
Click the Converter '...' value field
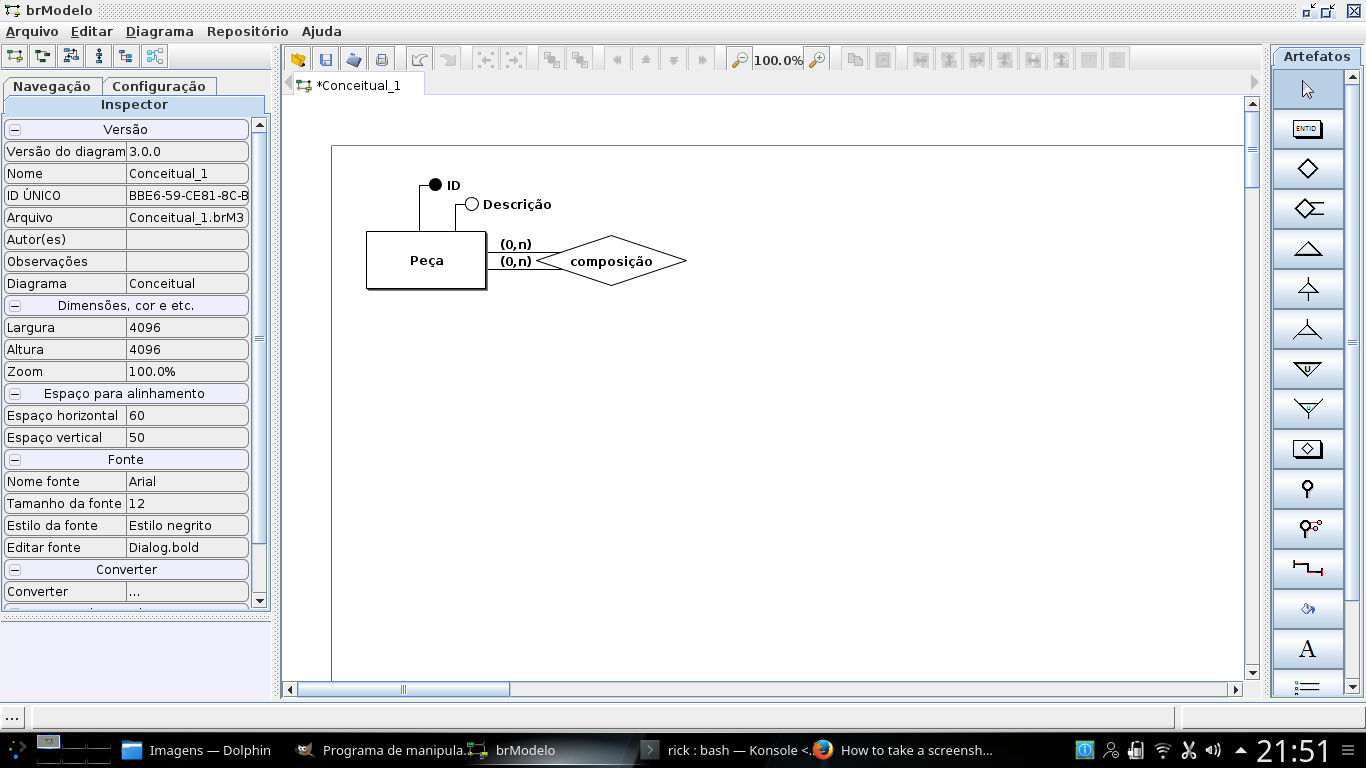tap(186, 592)
